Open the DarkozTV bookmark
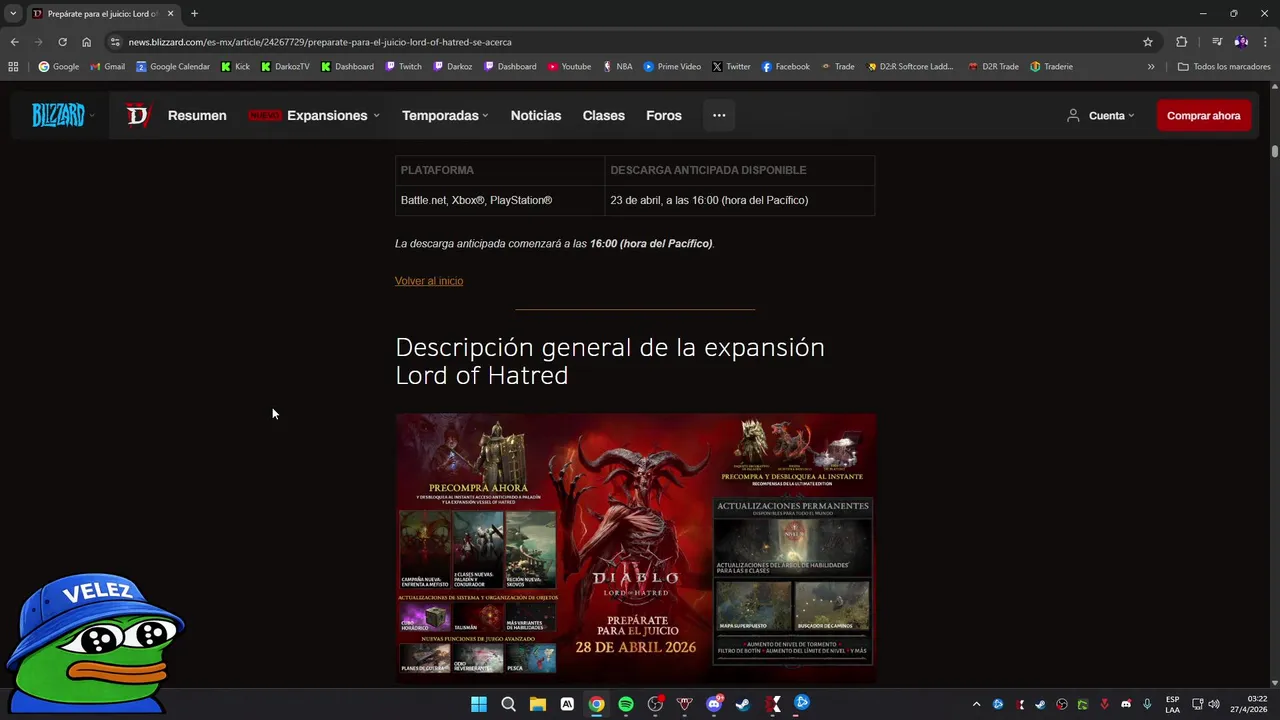The image size is (1280, 720). click(285, 67)
